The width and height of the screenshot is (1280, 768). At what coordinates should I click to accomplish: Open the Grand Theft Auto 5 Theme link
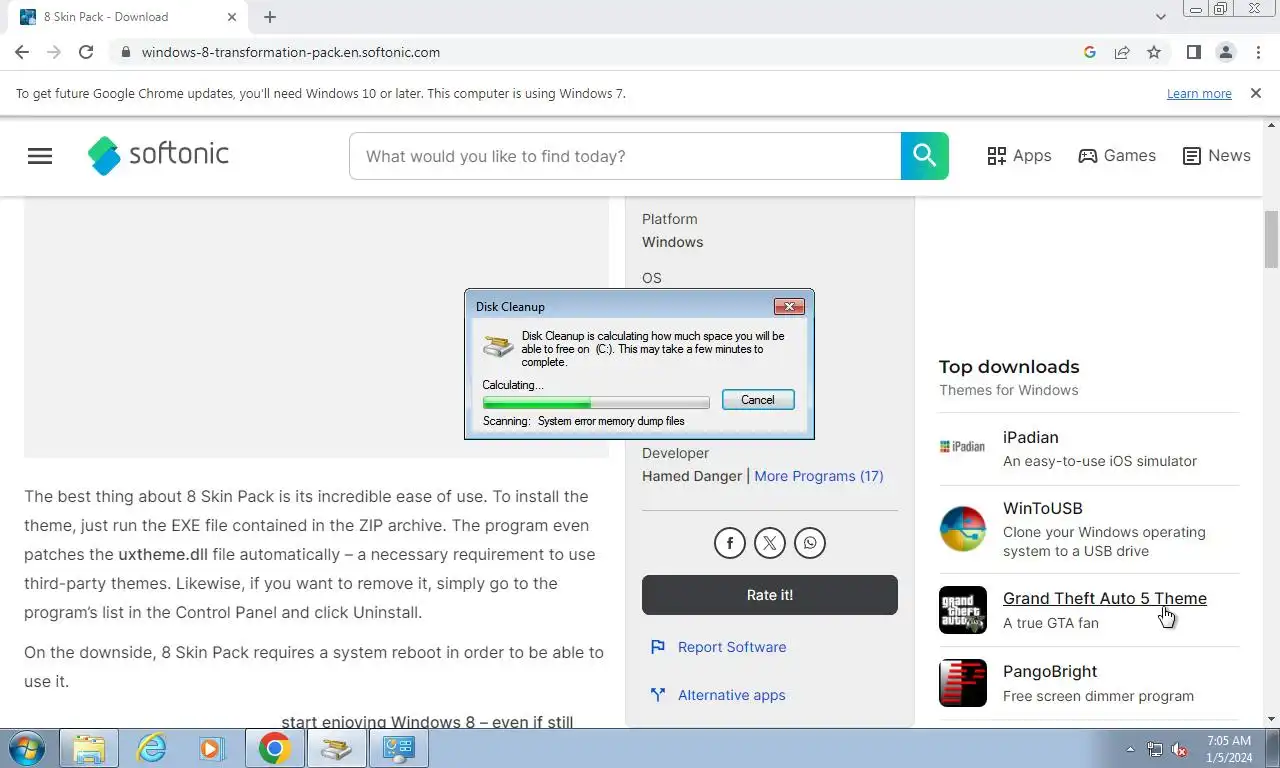click(x=1105, y=598)
